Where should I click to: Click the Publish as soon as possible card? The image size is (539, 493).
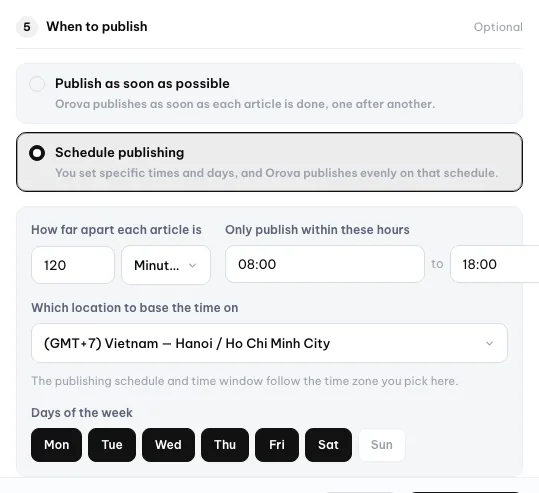click(270, 93)
